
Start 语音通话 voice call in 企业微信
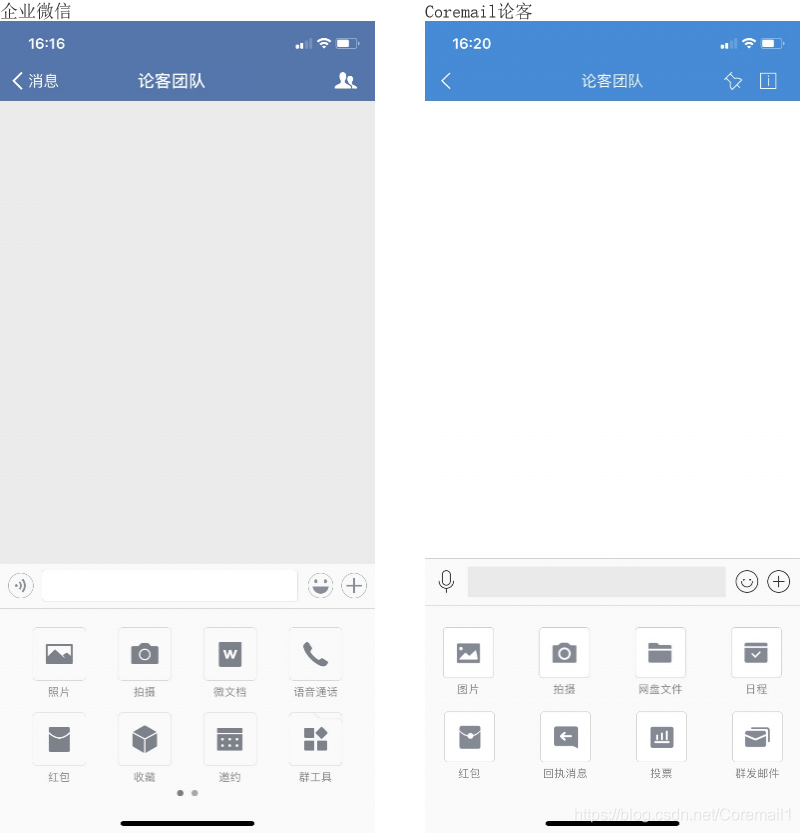[316, 653]
